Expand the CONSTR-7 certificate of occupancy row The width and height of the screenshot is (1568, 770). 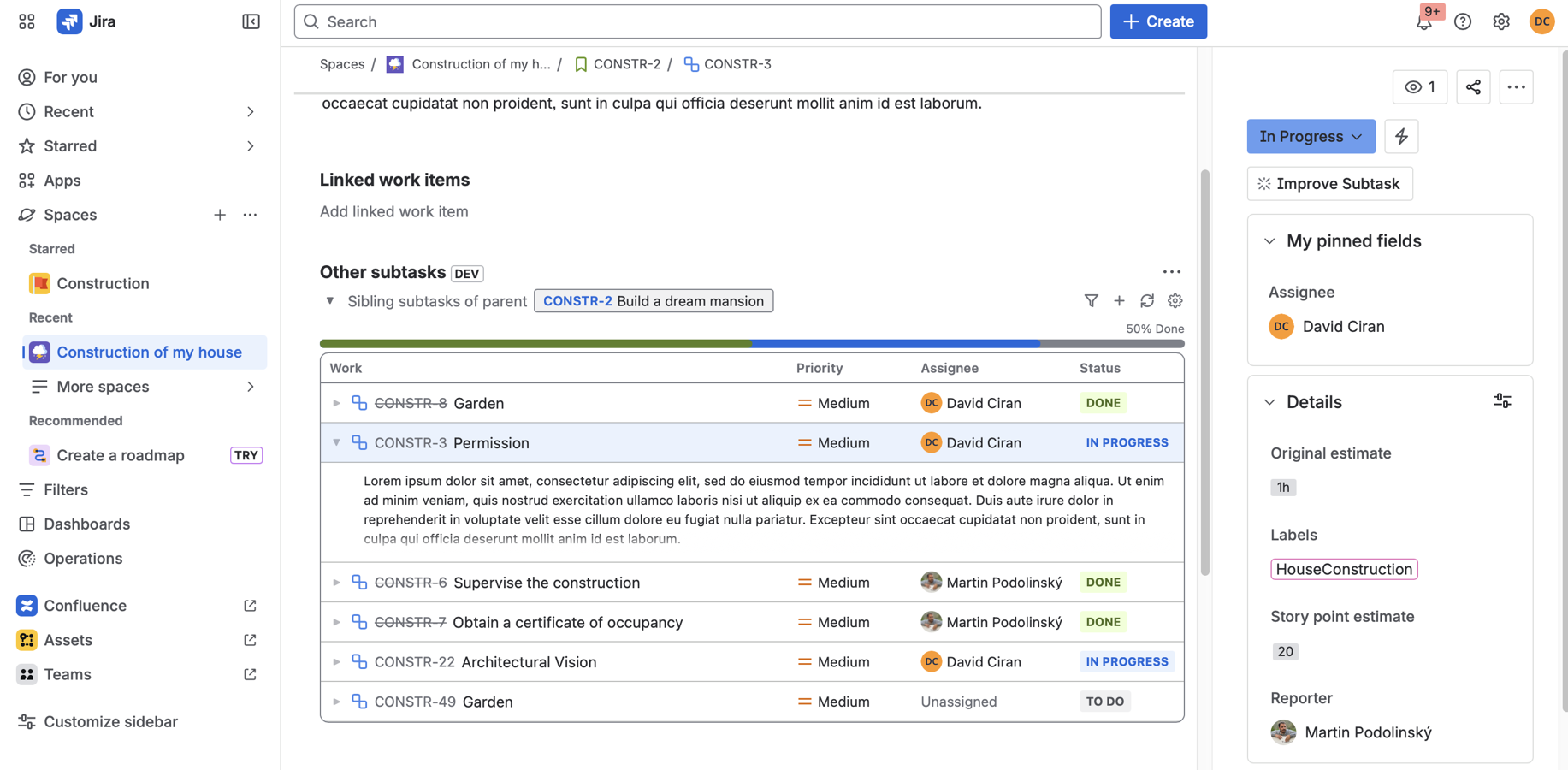click(336, 622)
